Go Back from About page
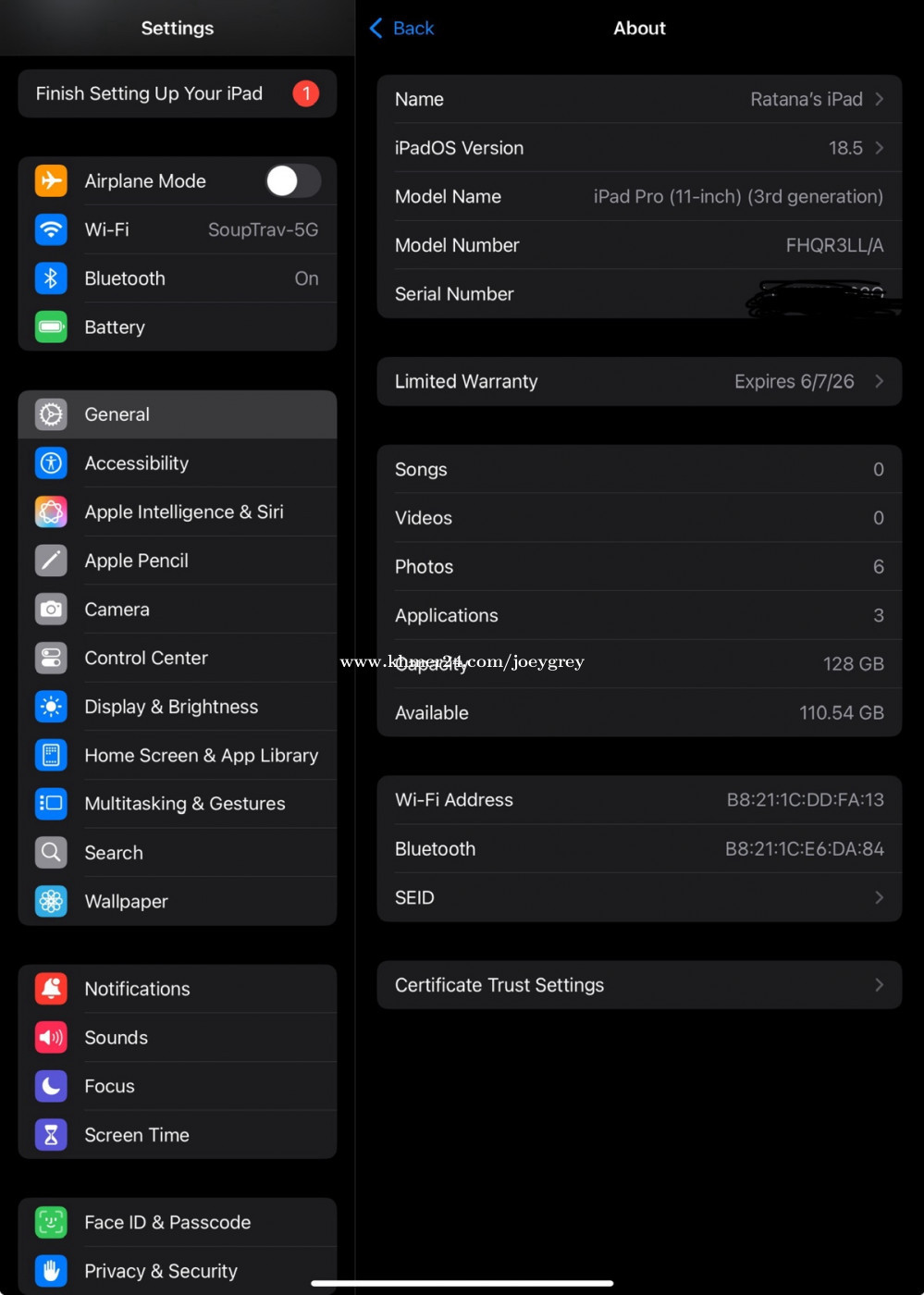Viewport: 924px width, 1295px height. (402, 28)
